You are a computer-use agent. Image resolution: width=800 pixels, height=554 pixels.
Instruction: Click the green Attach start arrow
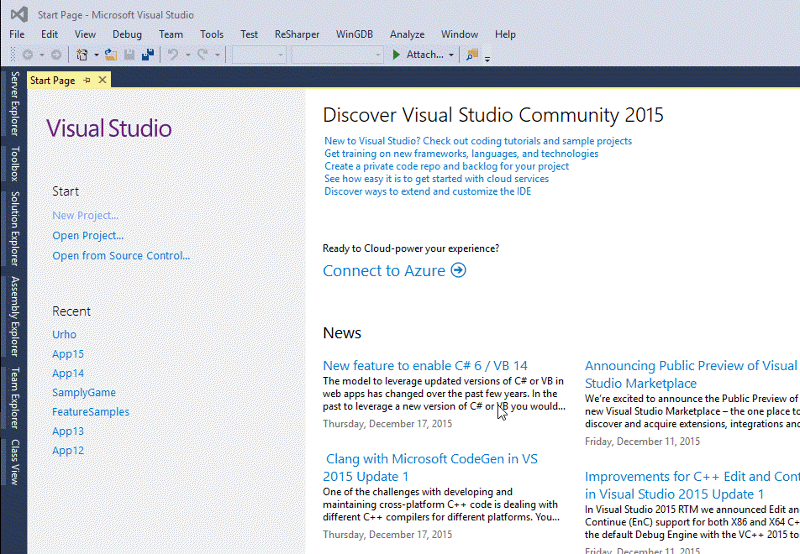(397, 55)
